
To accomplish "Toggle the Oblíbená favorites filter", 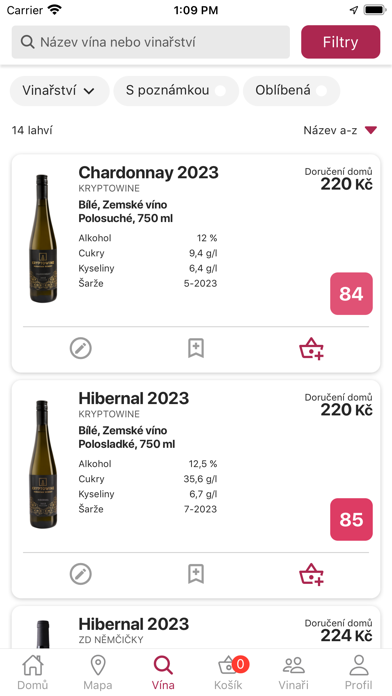I will [x=292, y=91].
